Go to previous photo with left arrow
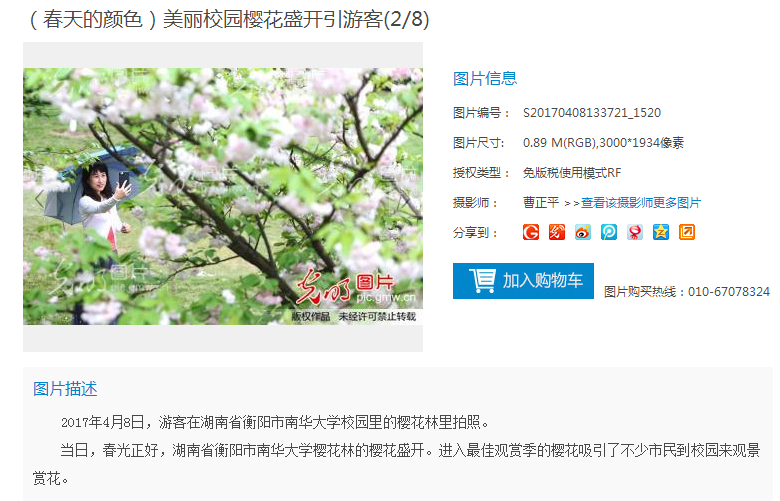This screenshot has width=780, height=501. coord(39,198)
